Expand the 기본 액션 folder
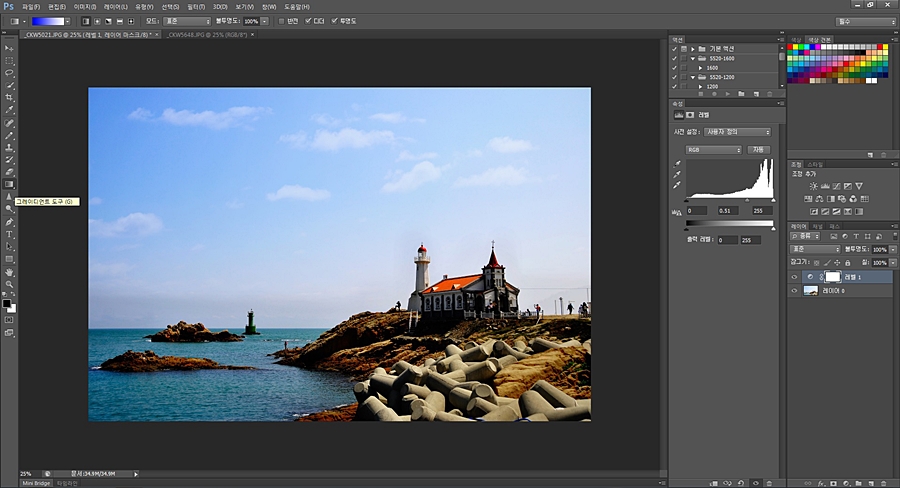 click(693, 48)
